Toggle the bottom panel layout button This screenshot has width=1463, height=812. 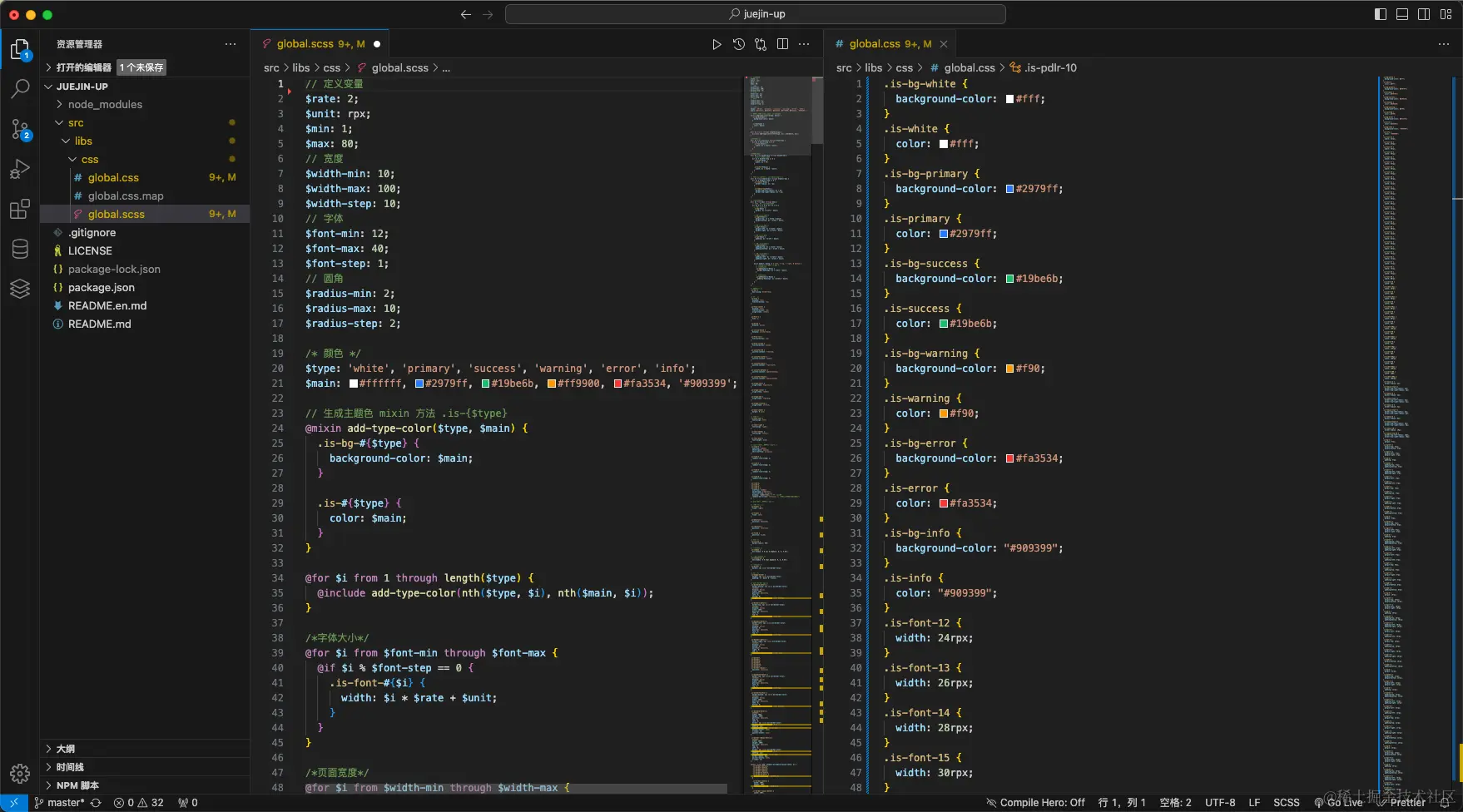[1402, 14]
